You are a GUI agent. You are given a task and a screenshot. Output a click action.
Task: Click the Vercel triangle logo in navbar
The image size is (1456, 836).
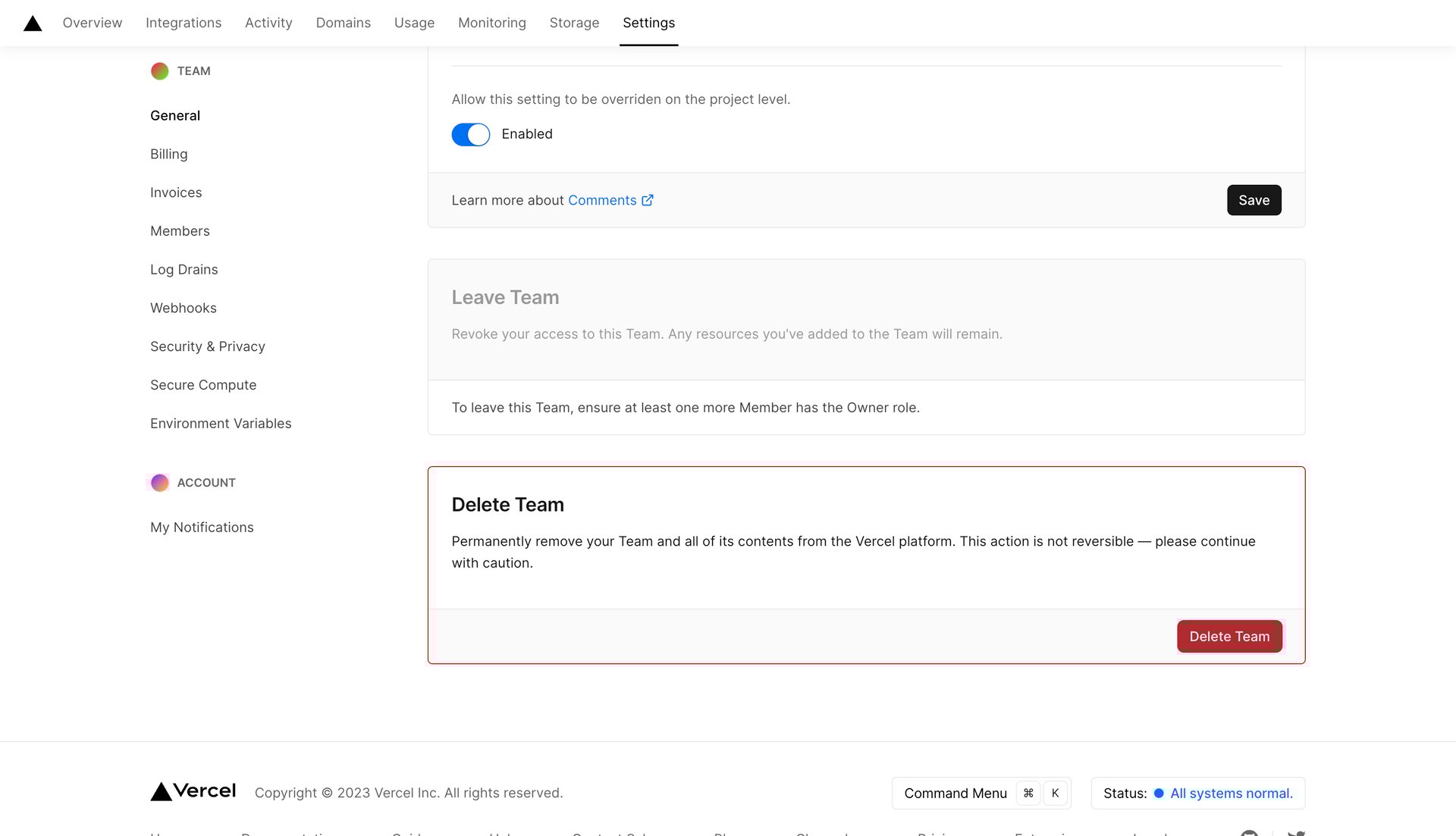[33, 23]
